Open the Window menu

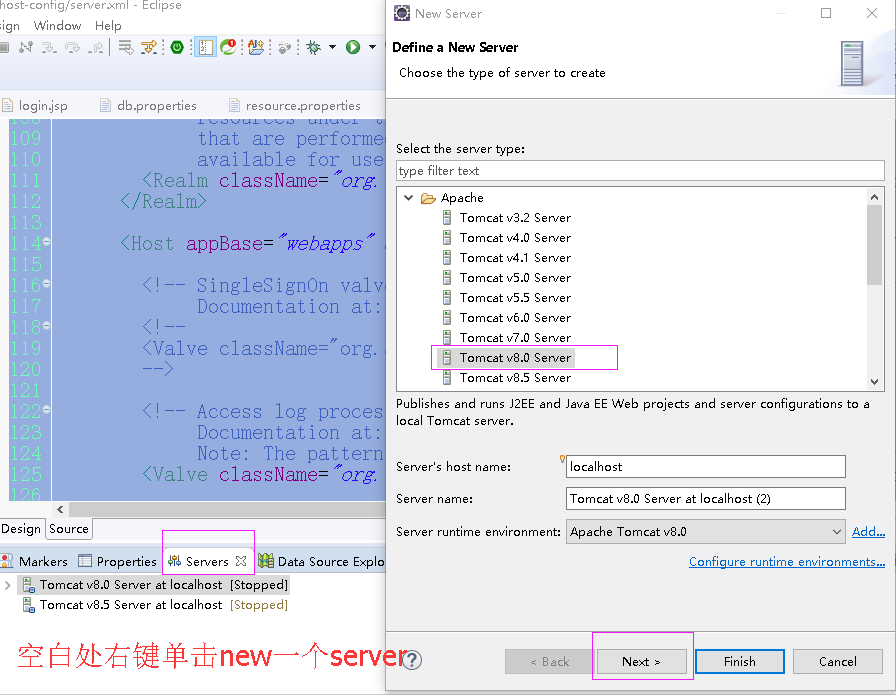pyautogui.click(x=57, y=25)
